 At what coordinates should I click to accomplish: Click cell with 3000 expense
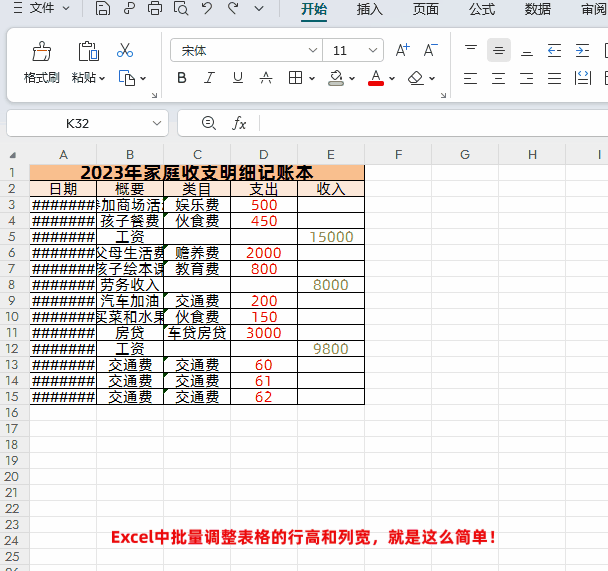click(x=264, y=333)
